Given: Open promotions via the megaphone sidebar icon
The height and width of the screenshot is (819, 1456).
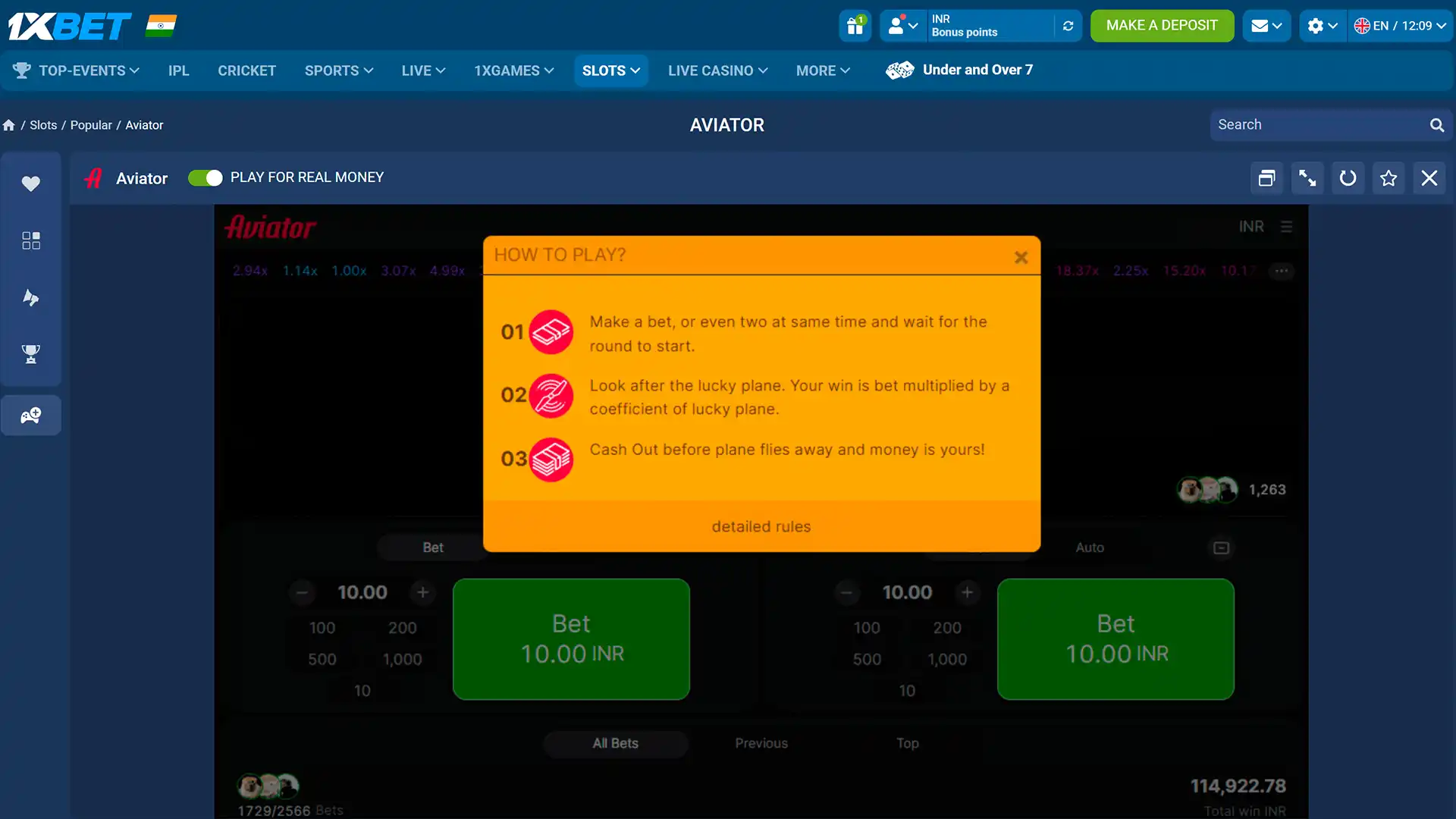Looking at the screenshot, I should coord(31,297).
